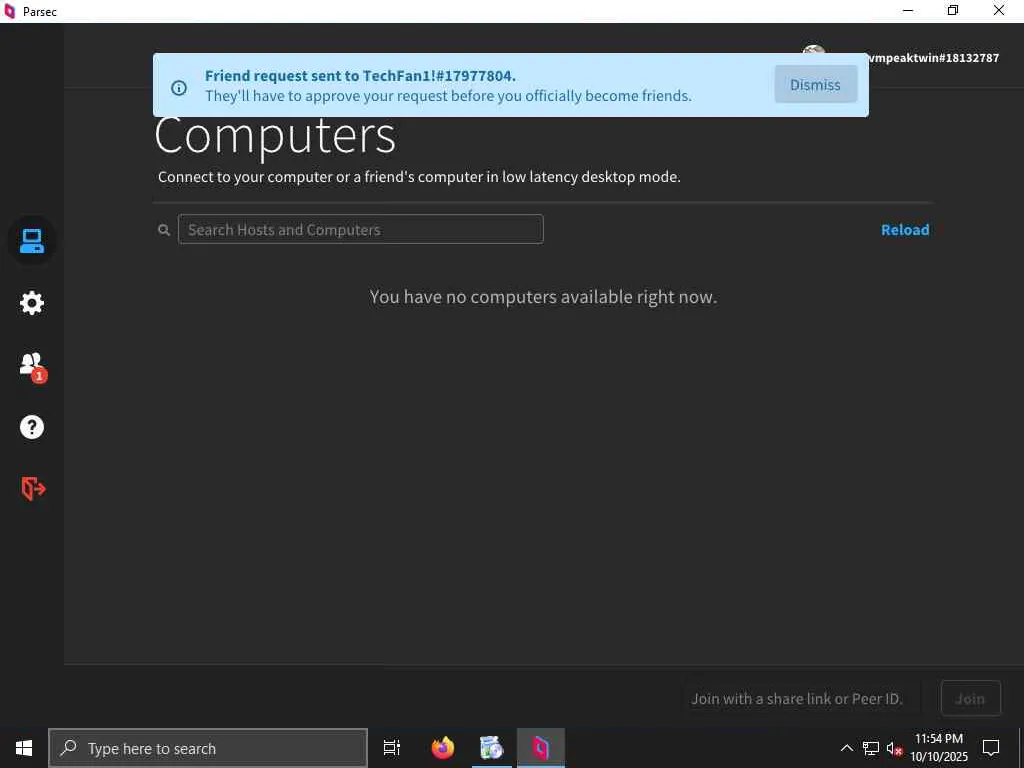Click the info icon in the notification banner
1024x768 pixels.
point(179,88)
